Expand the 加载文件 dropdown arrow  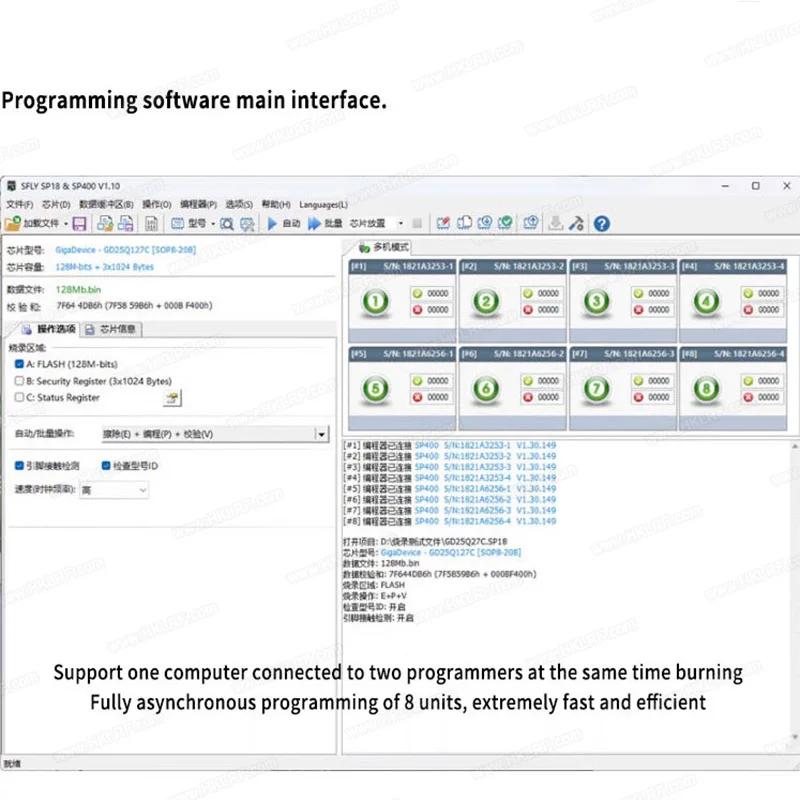click(66, 224)
